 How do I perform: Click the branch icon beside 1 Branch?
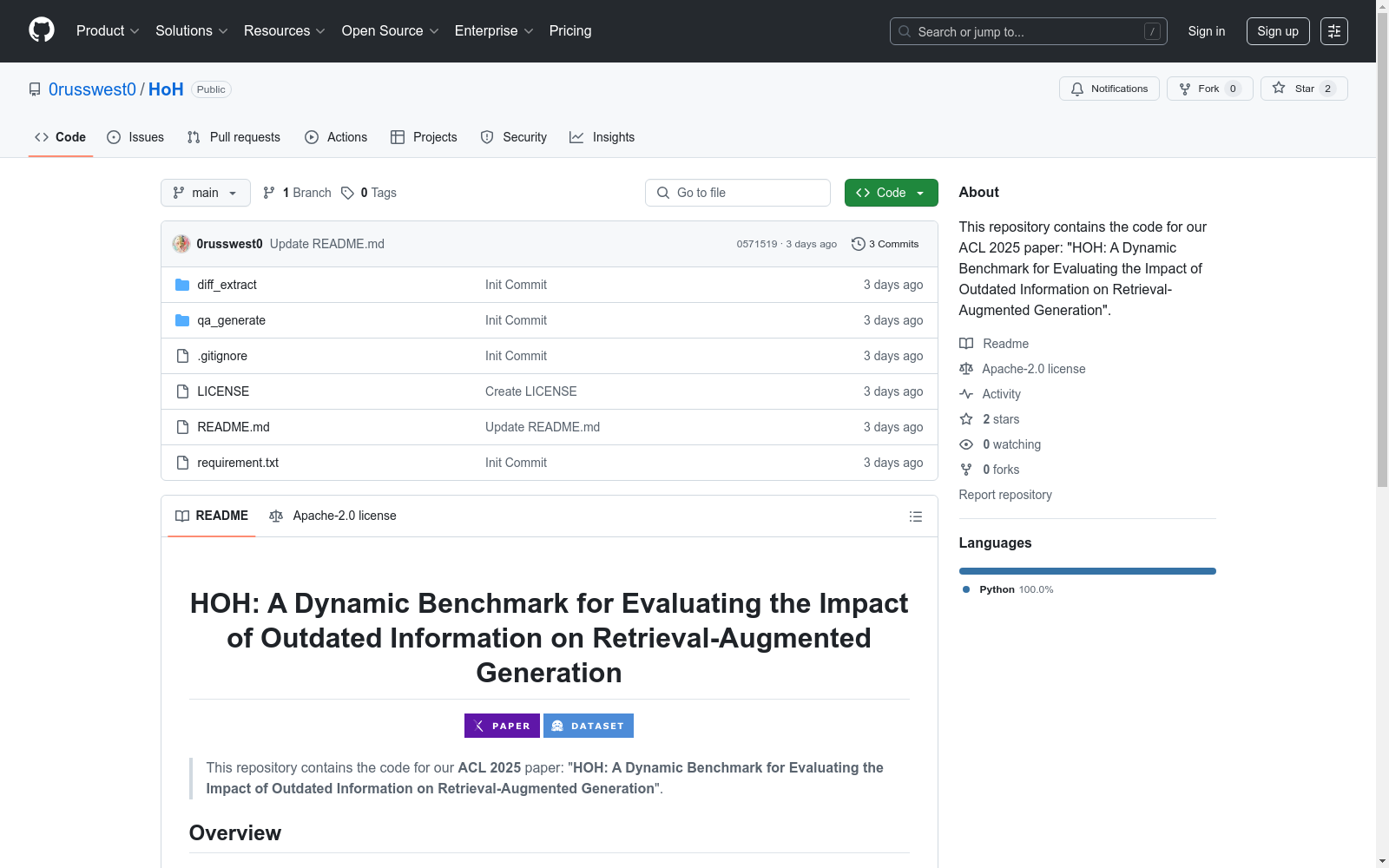(x=269, y=193)
